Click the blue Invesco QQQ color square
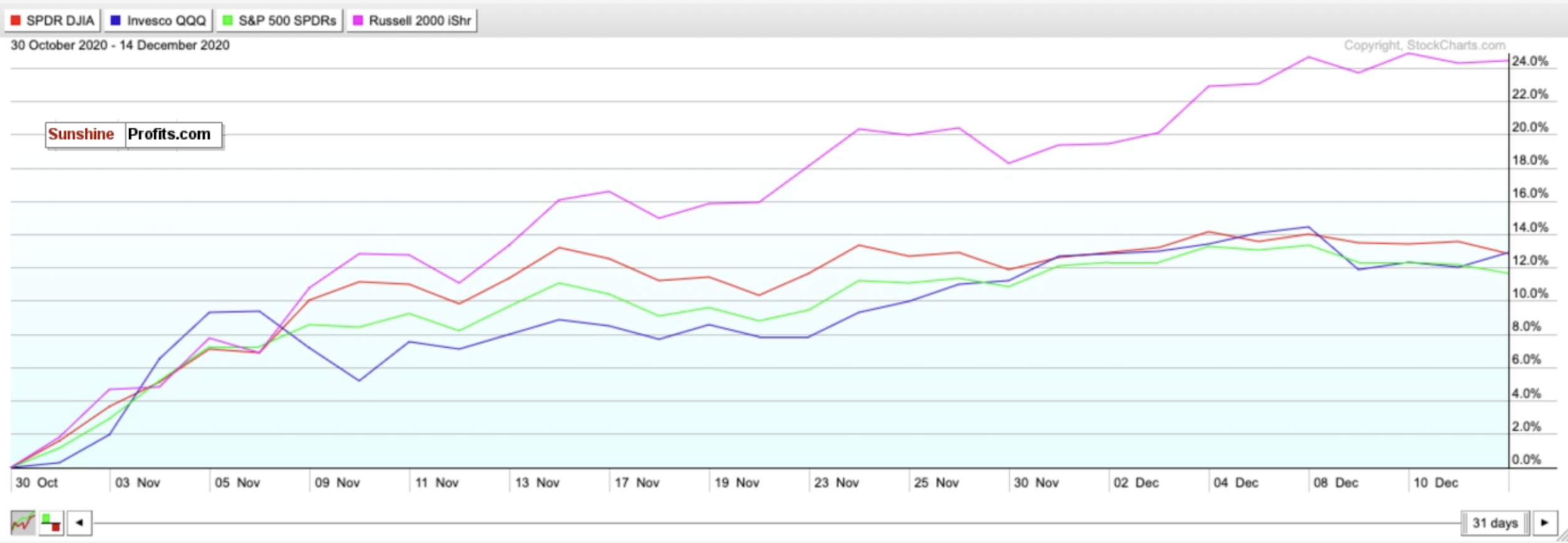Screen dimensions: 1568x543 click(x=115, y=21)
